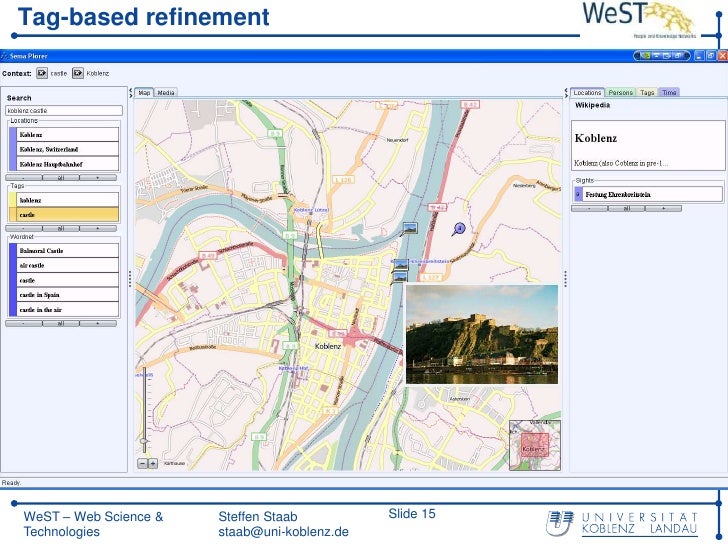Image resolution: width=728 pixels, height=546 pixels.
Task: Zoom out with the map minus button
Action: 143,463
